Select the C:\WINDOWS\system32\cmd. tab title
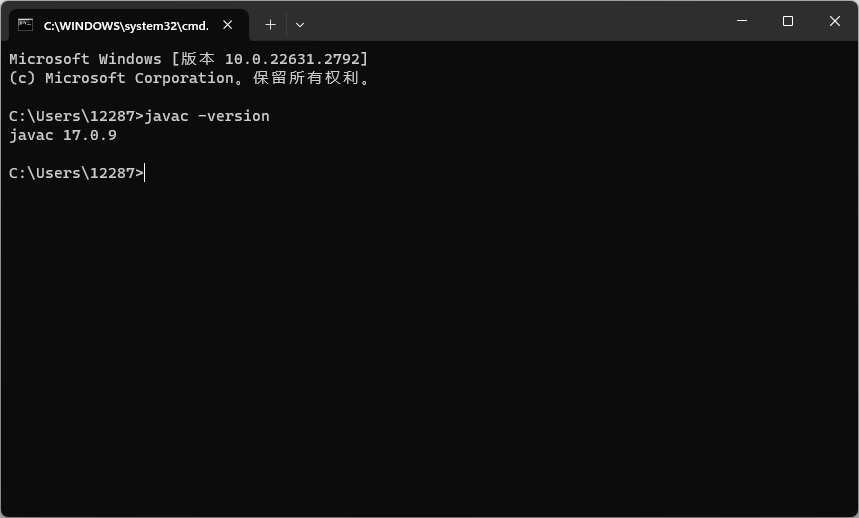Viewport: 859px width, 518px height. click(x=126, y=26)
